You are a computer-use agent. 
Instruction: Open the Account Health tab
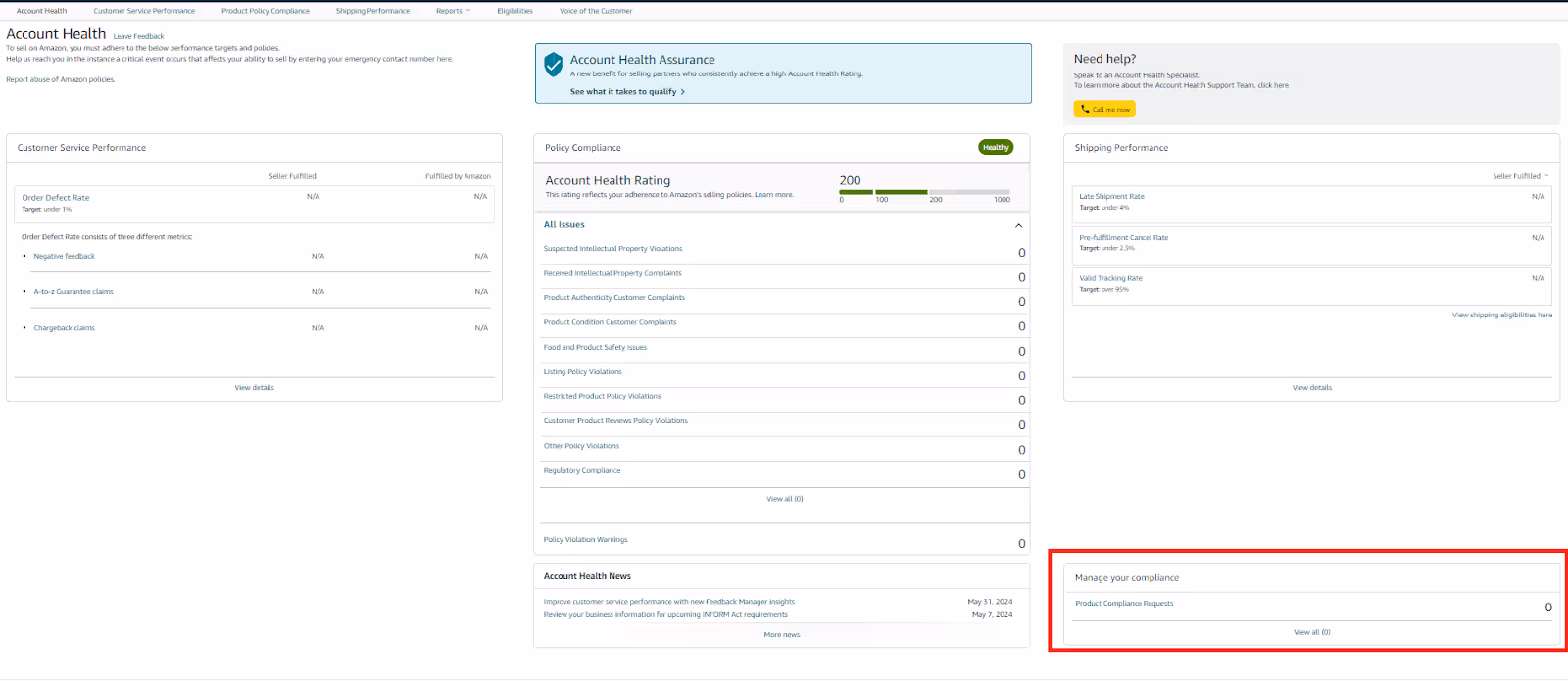(42, 11)
